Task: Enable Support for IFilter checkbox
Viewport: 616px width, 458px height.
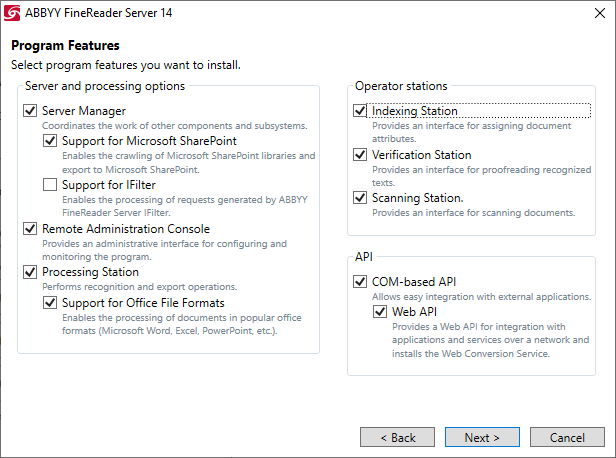Action: coord(50,185)
